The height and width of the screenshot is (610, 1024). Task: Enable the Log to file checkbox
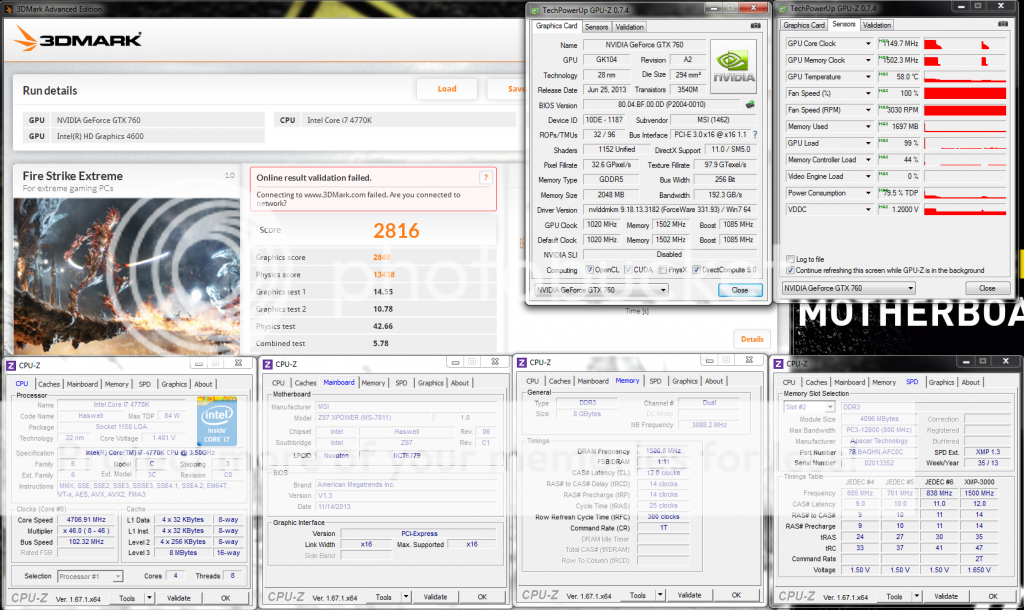click(791, 259)
